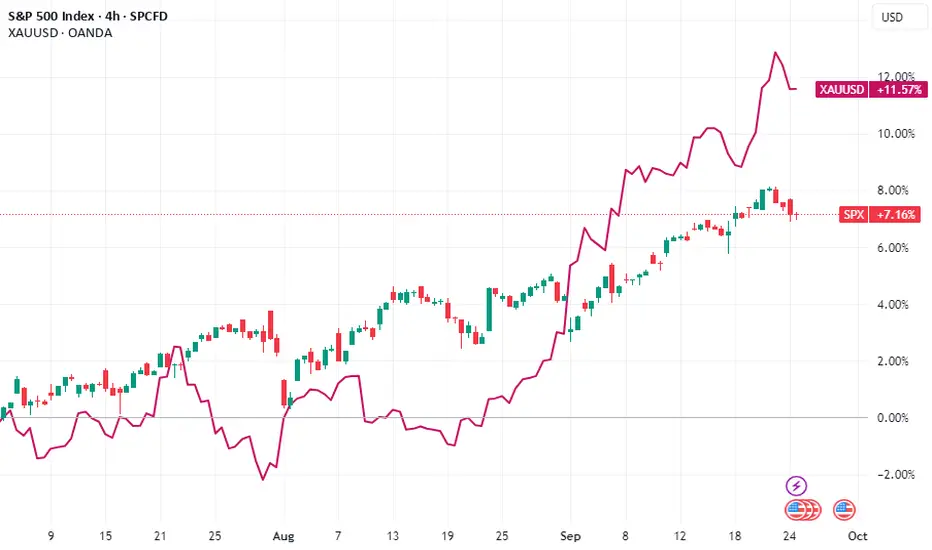Click the 12 date label on time axis

(679, 536)
